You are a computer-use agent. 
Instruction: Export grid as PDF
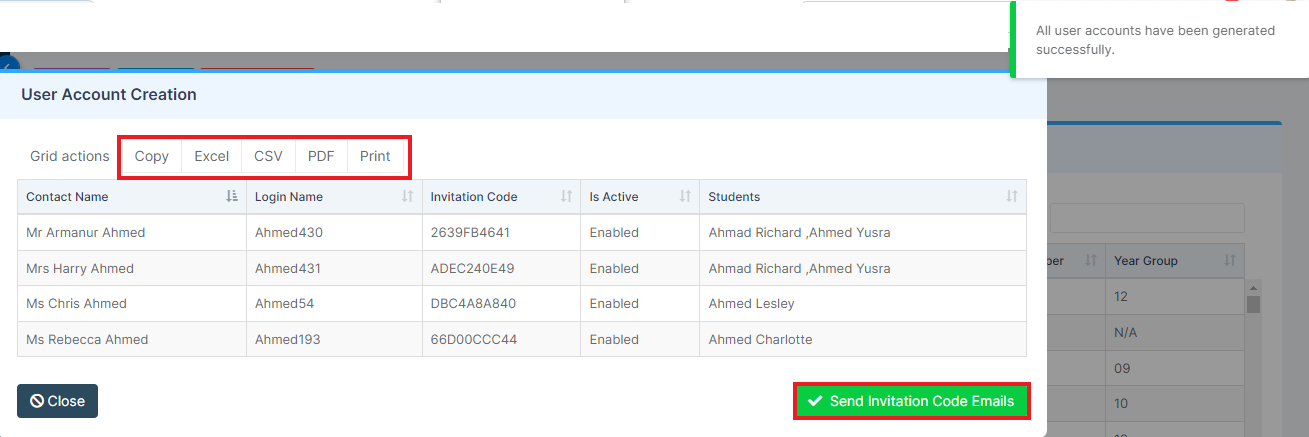click(x=321, y=156)
